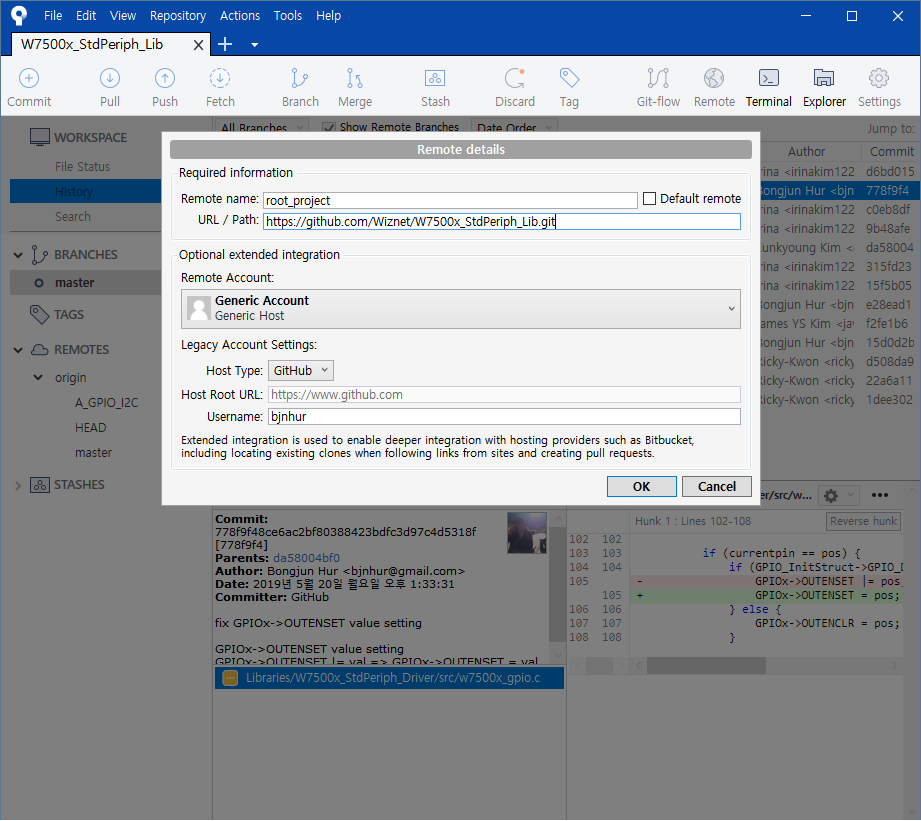Screen dimensions: 921x821
Task: Click the diff options gear icon
Action: [831, 496]
